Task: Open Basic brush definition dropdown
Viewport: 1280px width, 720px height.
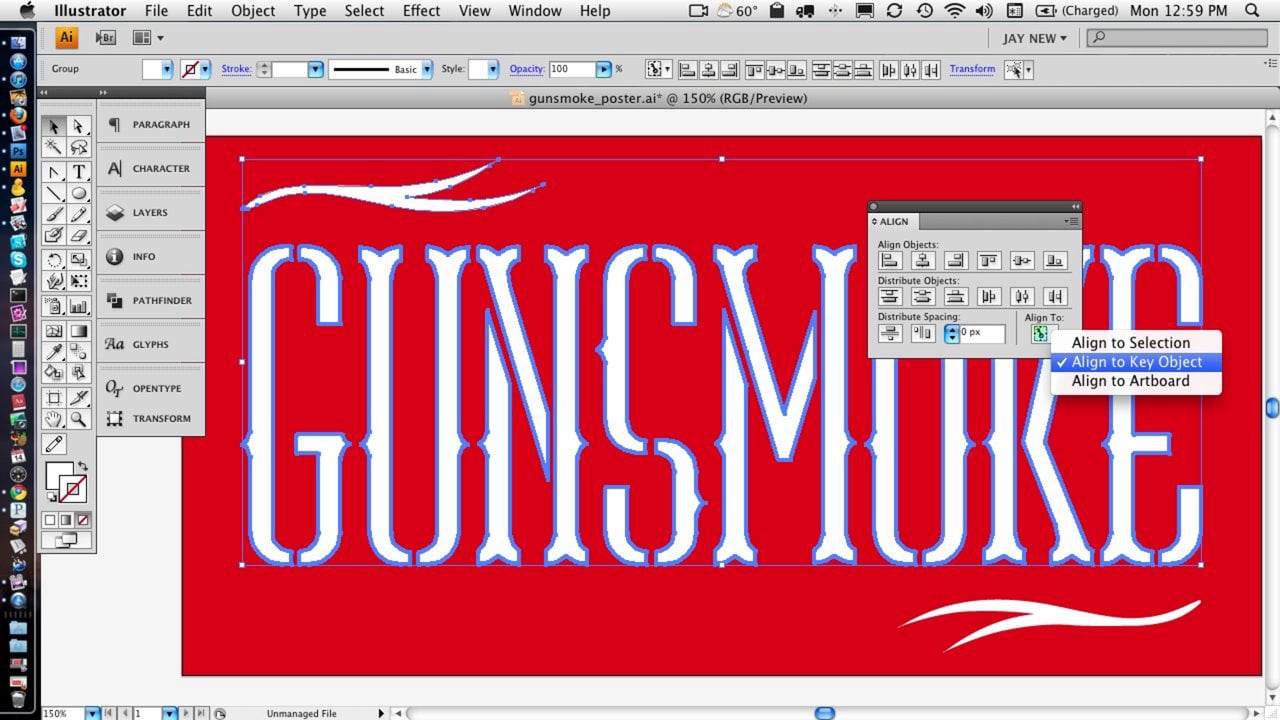Action: [427, 69]
